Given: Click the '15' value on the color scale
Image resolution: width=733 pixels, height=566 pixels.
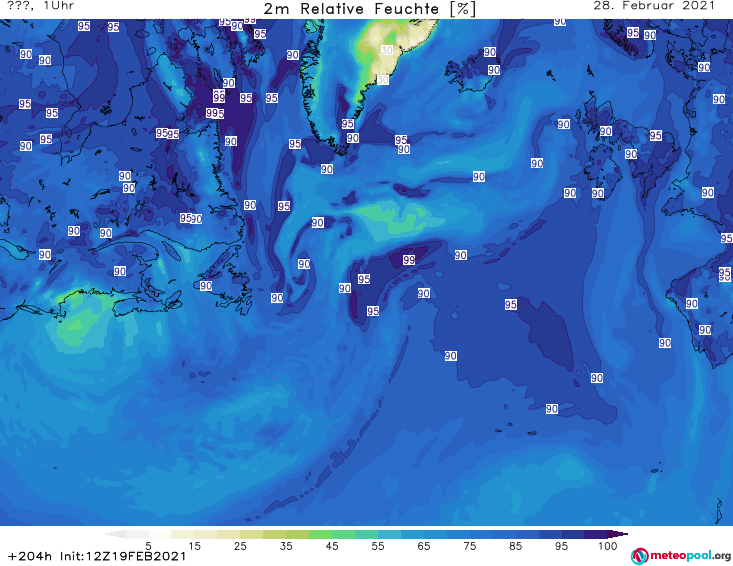Looking at the screenshot, I should 194,546.
